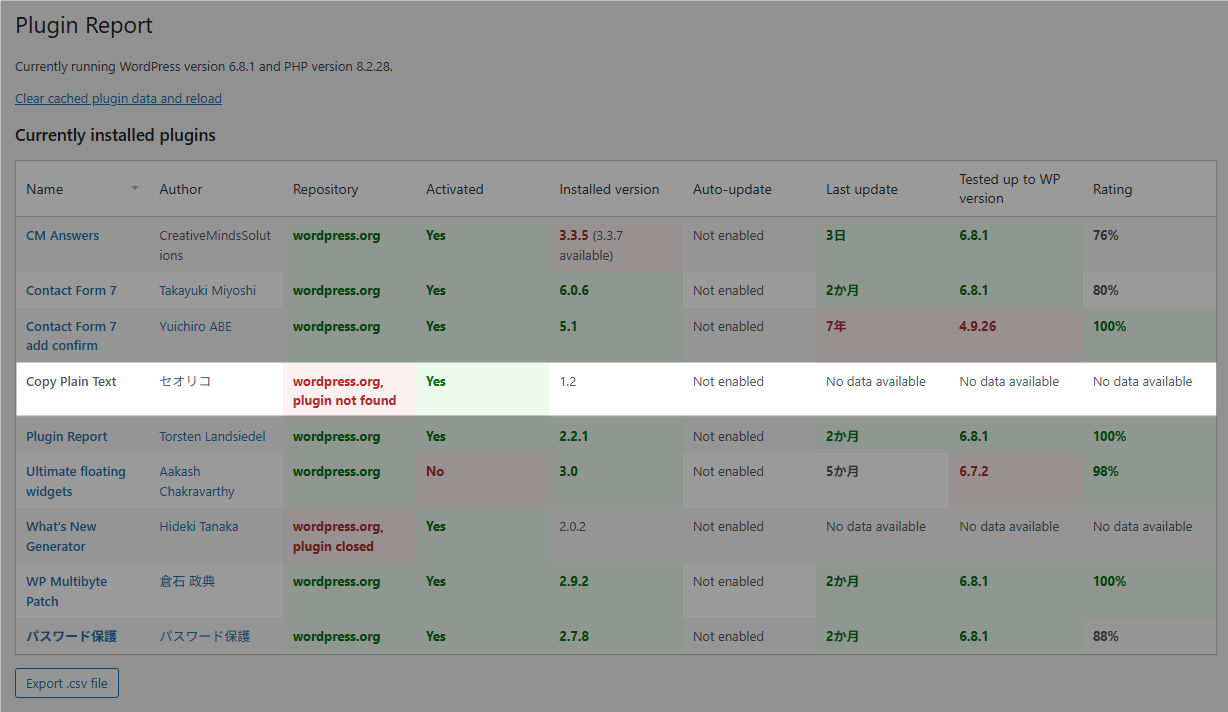Screen dimensions: 1228x712
Task: Click installed version 6.0.6 cell
Action: click(x=615, y=290)
